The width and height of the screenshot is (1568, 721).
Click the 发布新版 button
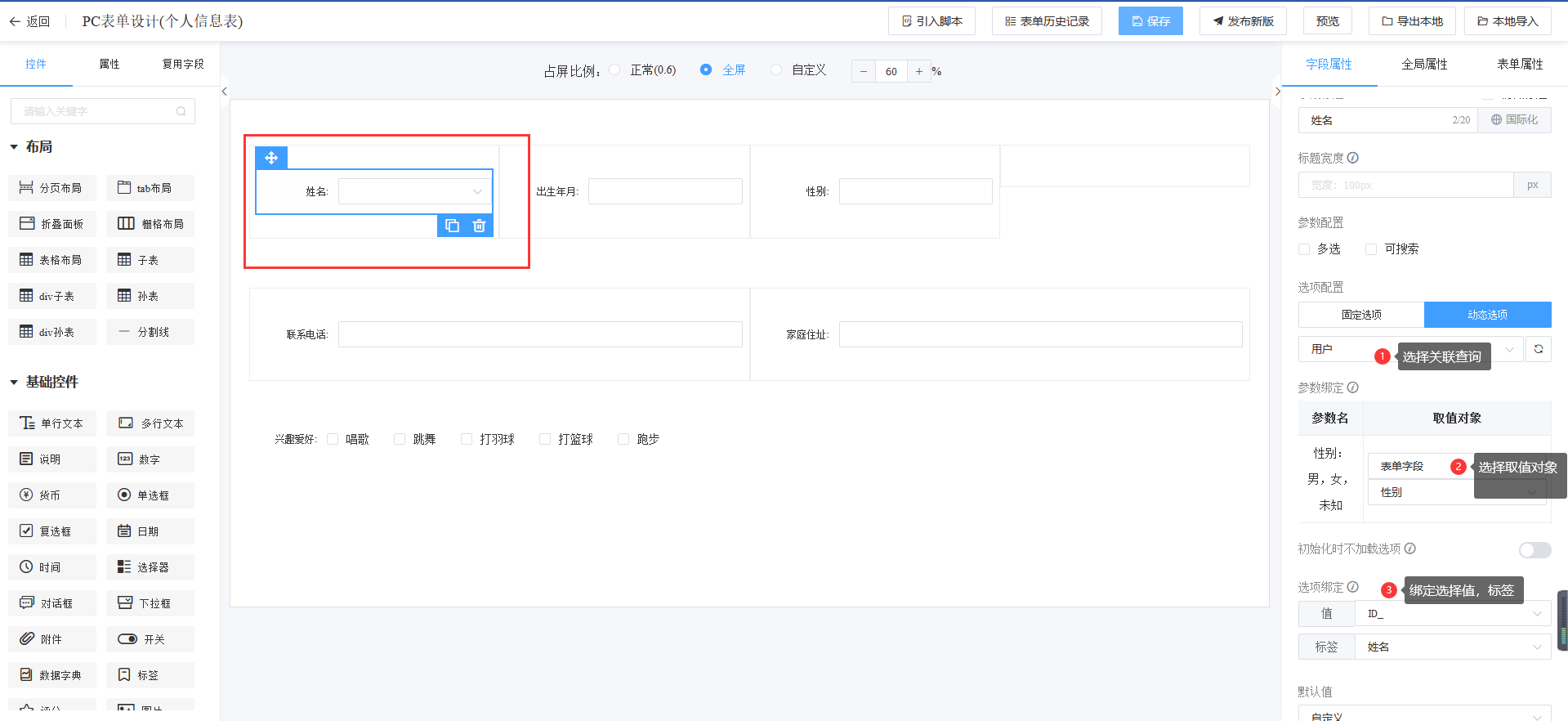[1243, 21]
